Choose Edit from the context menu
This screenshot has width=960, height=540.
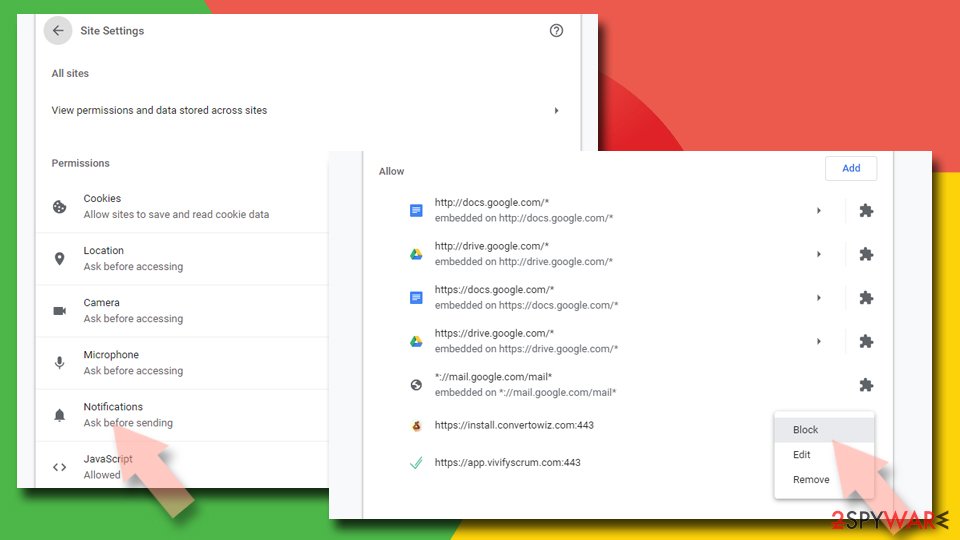824,455
